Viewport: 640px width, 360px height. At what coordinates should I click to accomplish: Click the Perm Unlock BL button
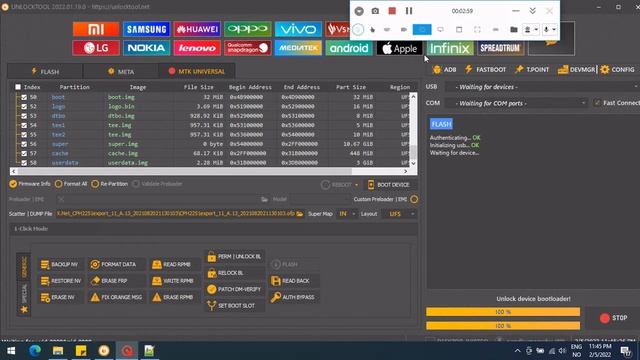(234, 256)
